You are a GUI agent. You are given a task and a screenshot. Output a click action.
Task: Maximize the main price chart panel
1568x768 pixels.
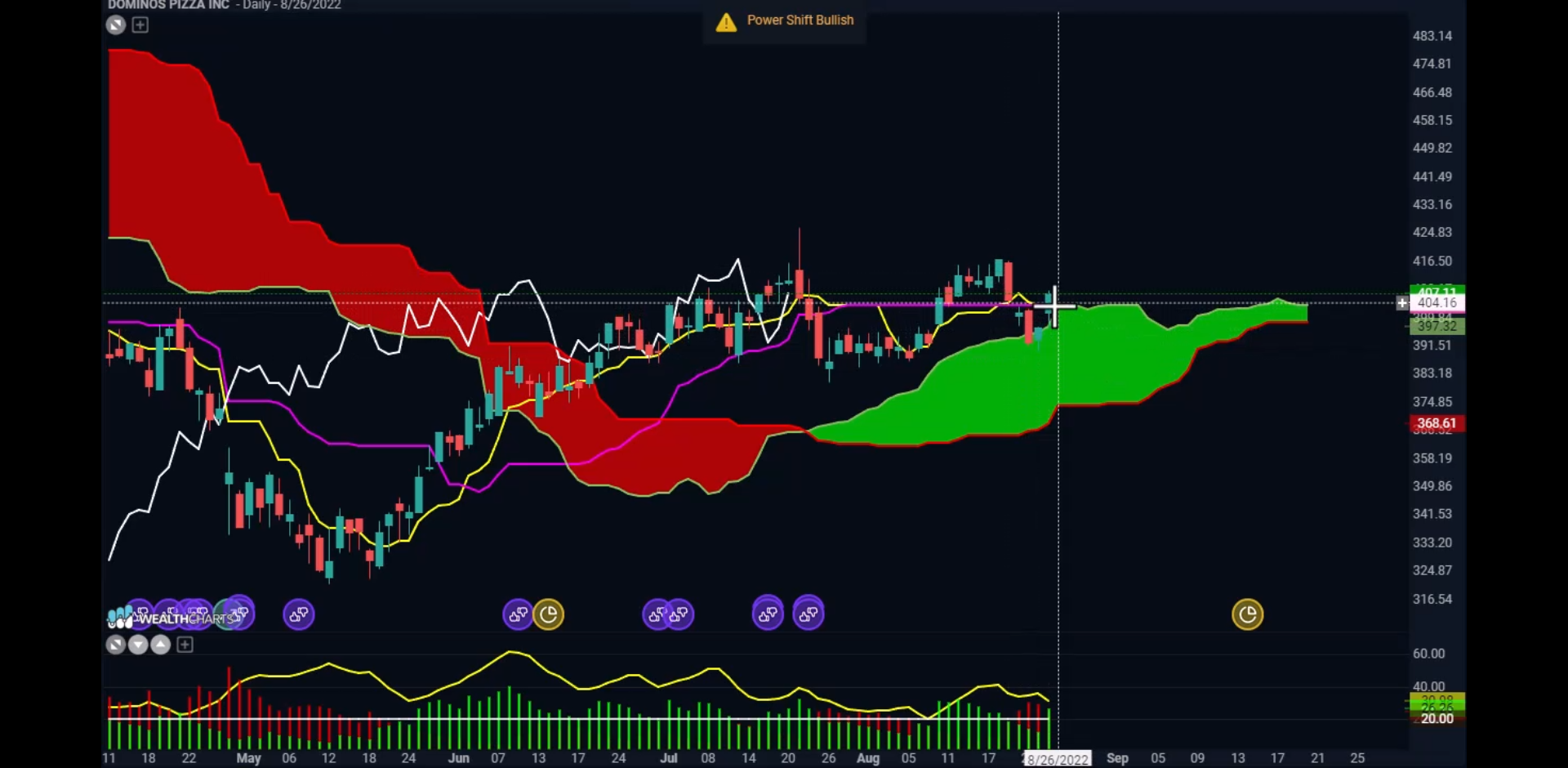116,25
